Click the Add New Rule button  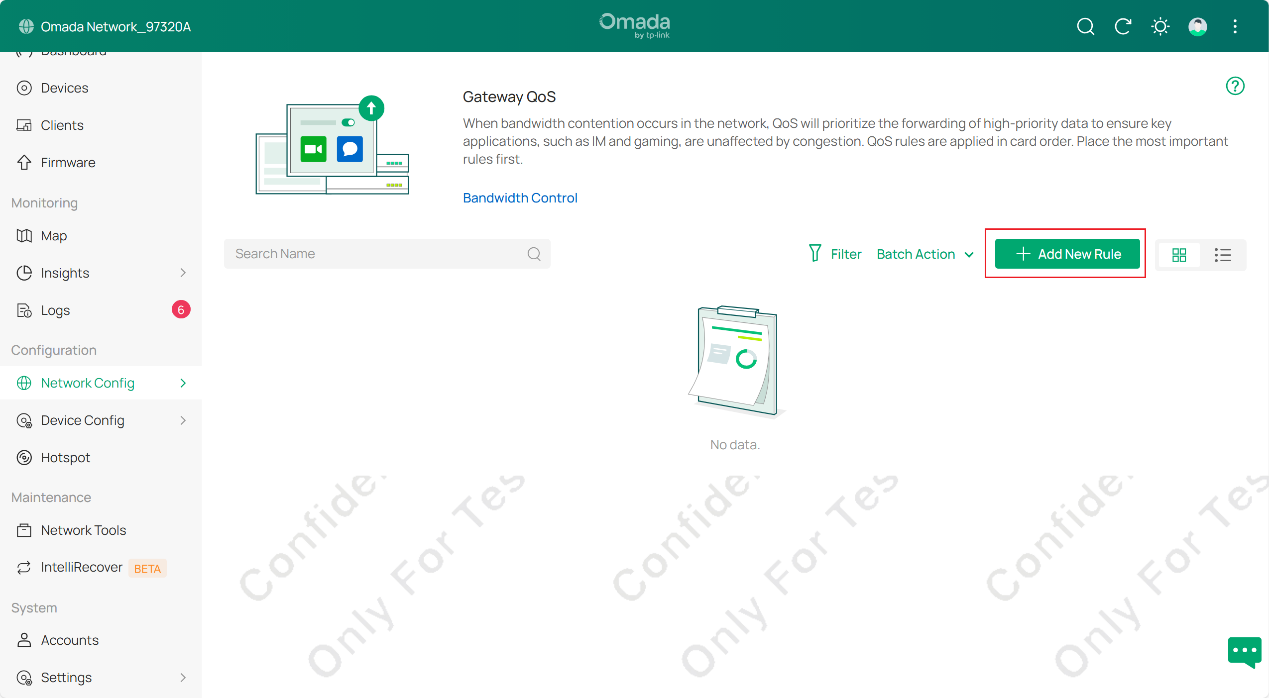1066,254
